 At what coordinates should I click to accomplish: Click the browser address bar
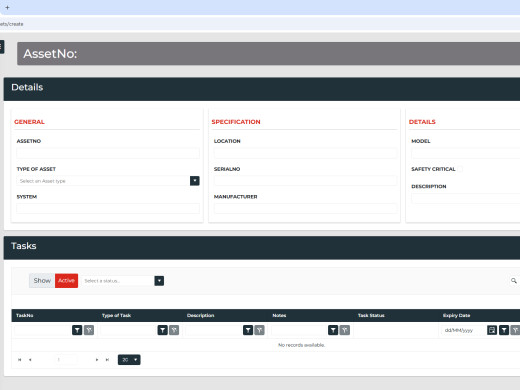(x=260, y=24)
